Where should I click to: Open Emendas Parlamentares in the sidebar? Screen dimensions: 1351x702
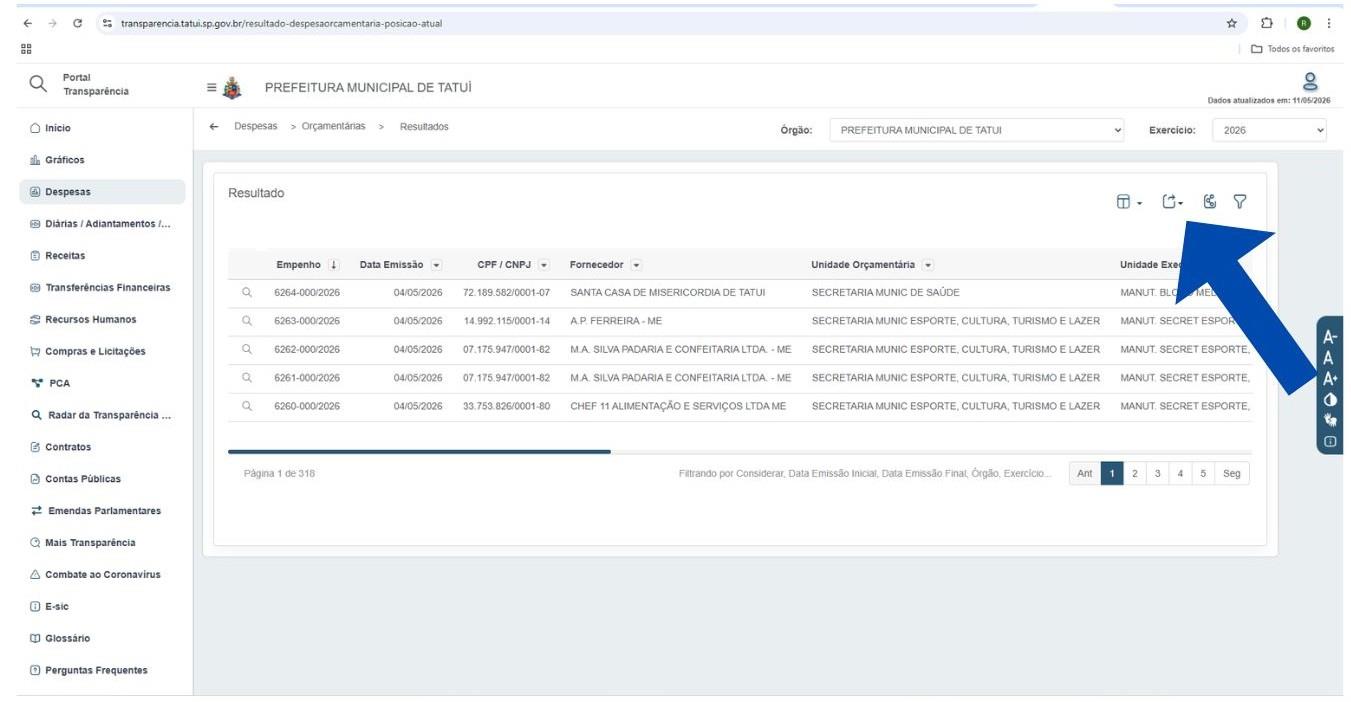(101, 511)
